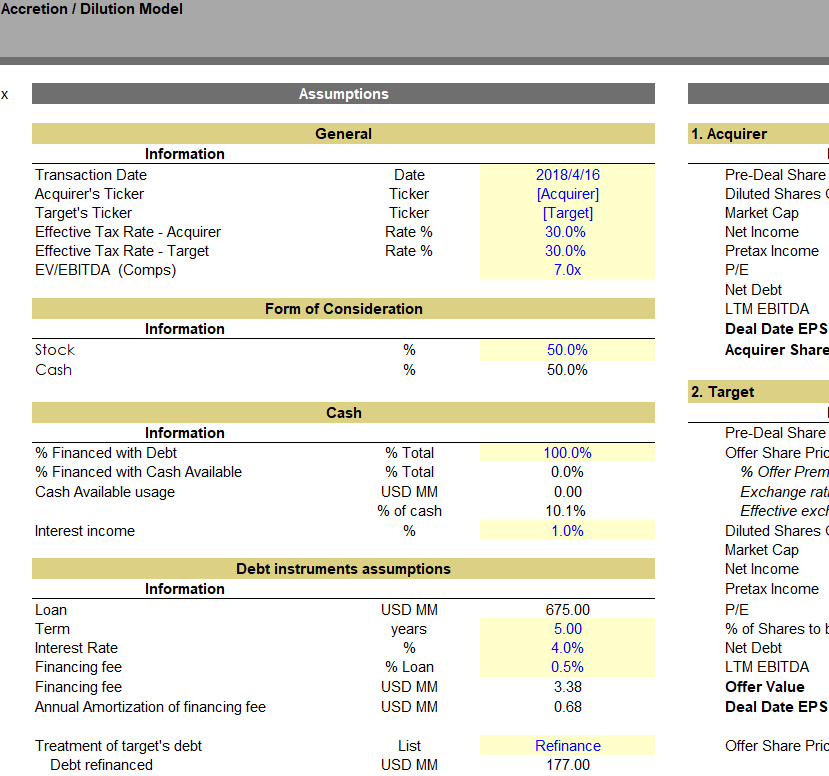The height and width of the screenshot is (776, 829).
Task: Click the Target section's LTM EBITDA label
Action: click(x=767, y=667)
